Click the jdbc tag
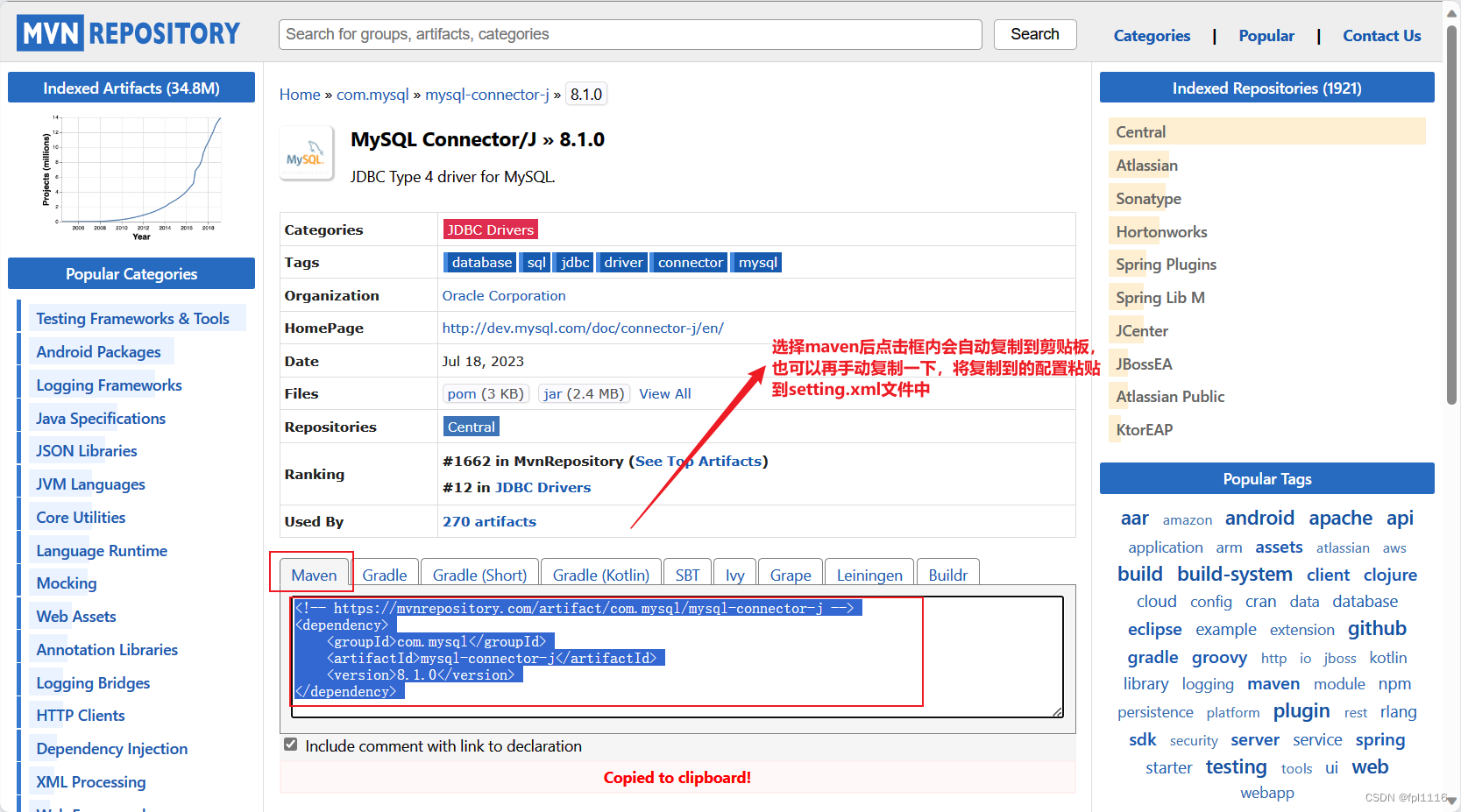Image resolution: width=1461 pixels, height=812 pixels. pos(575,262)
